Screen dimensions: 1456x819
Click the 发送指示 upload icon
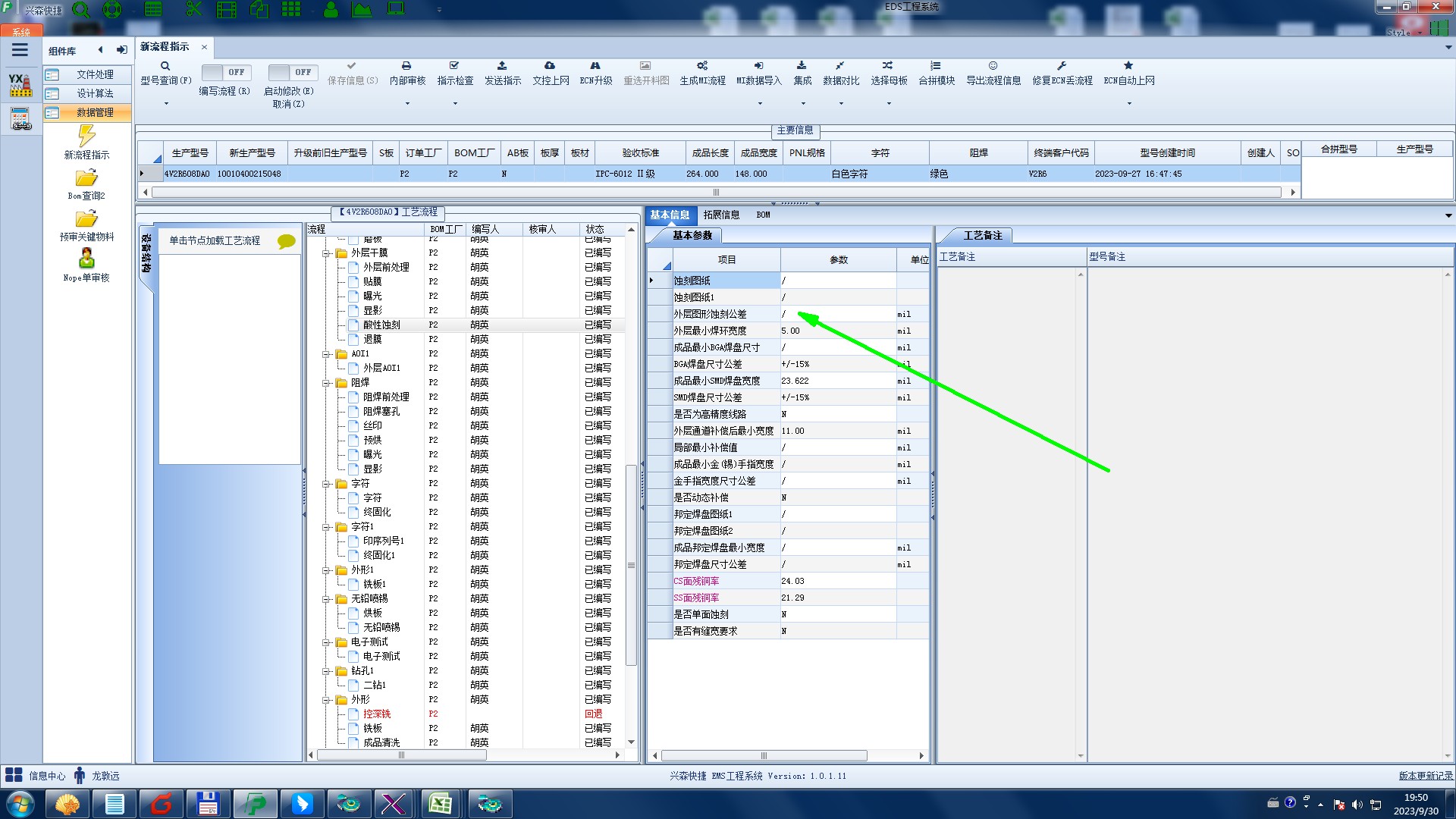point(502,66)
